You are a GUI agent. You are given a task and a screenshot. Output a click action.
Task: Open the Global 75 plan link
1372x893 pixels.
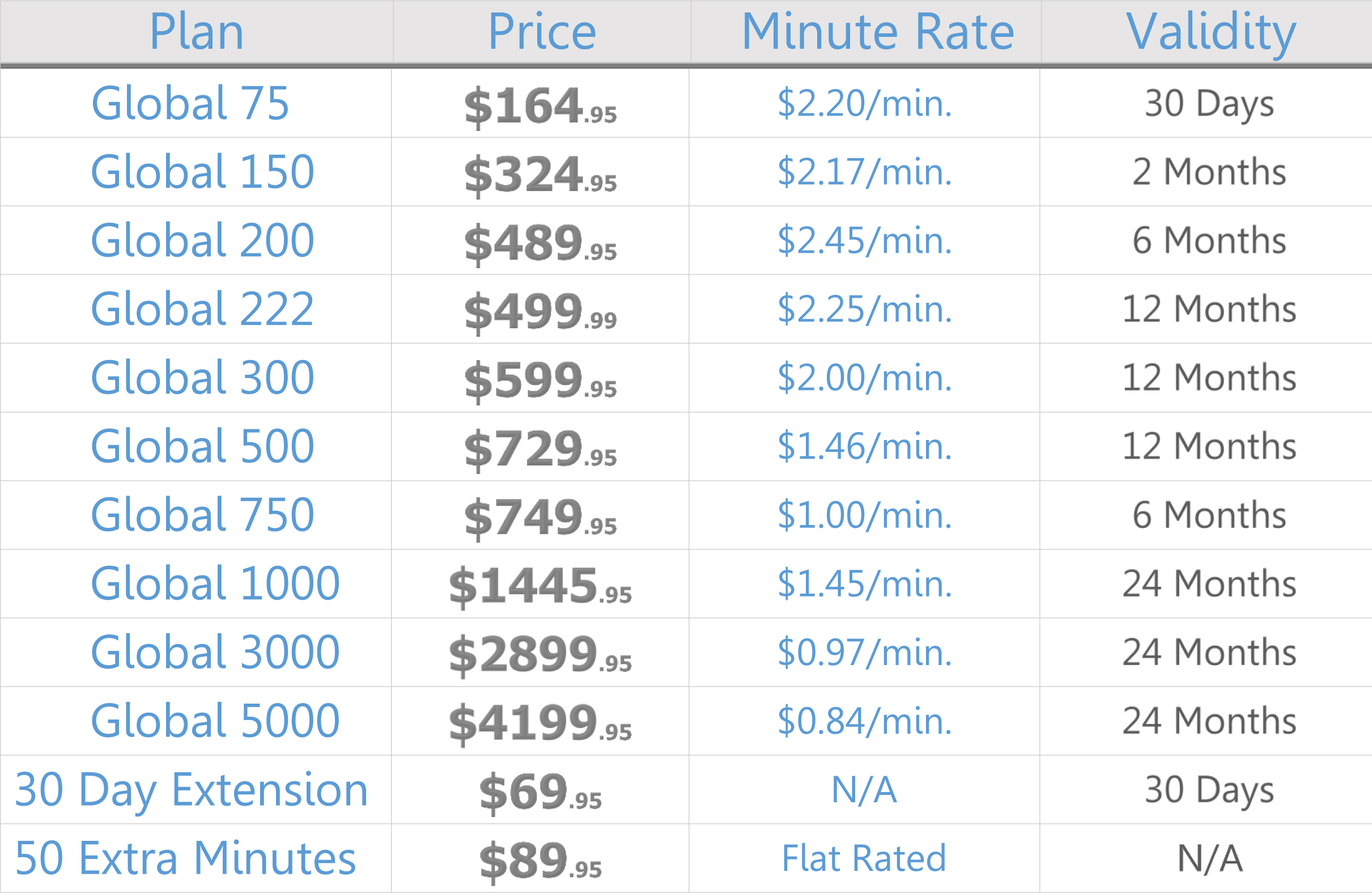(x=190, y=103)
